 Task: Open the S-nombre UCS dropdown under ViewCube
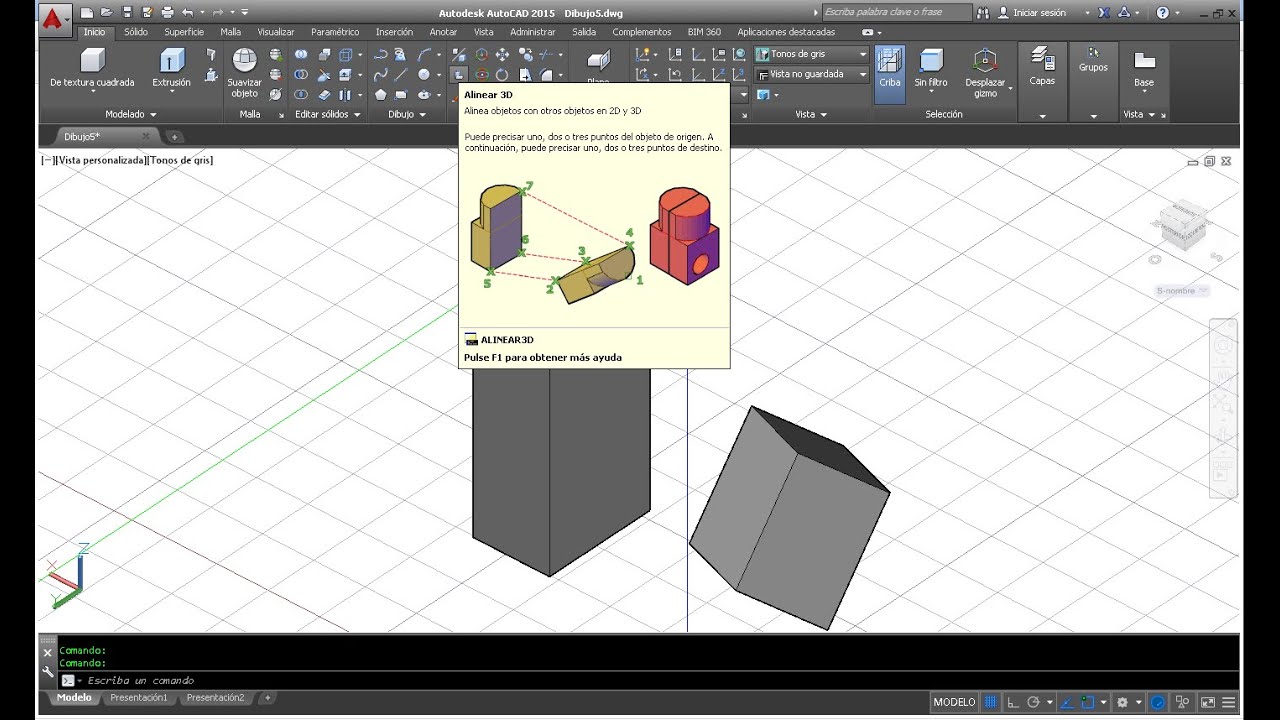tap(1182, 291)
